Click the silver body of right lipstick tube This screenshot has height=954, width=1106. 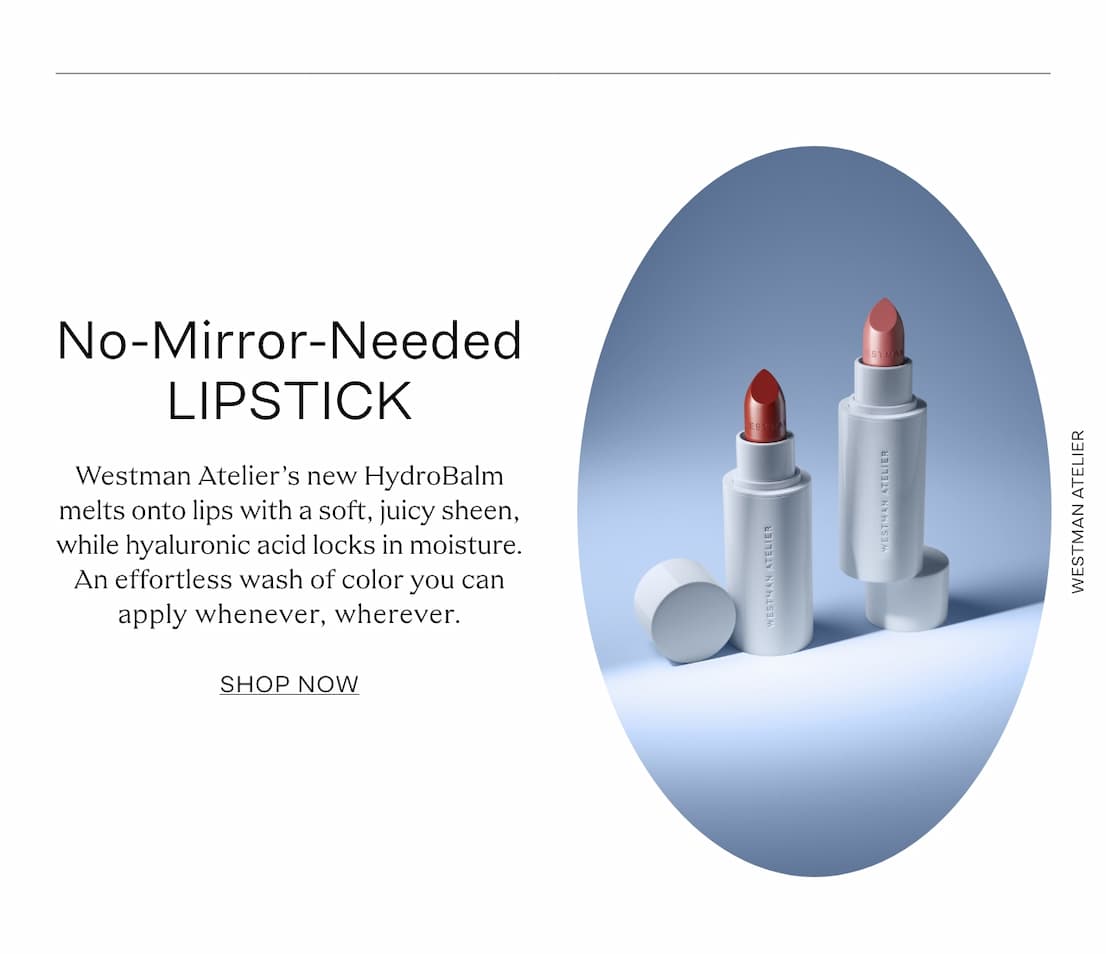pos(882,487)
